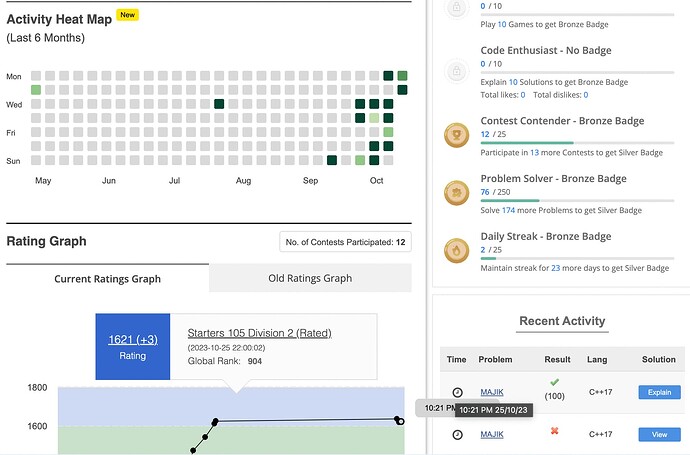This screenshot has width=690, height=455.
Task: Click the contest date 2023-10-25 22:00:02
Action: tap(226, 348)
